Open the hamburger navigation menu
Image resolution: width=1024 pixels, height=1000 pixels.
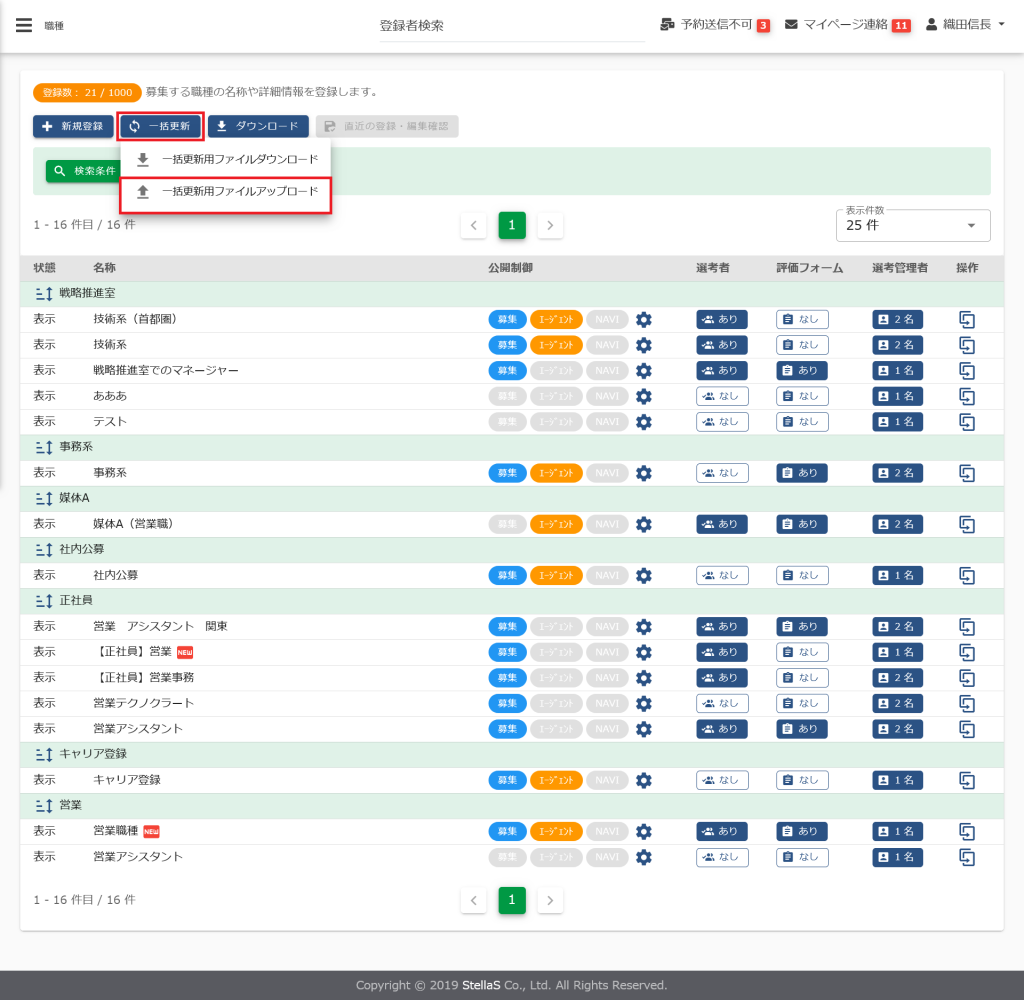[x=24, y=26]
